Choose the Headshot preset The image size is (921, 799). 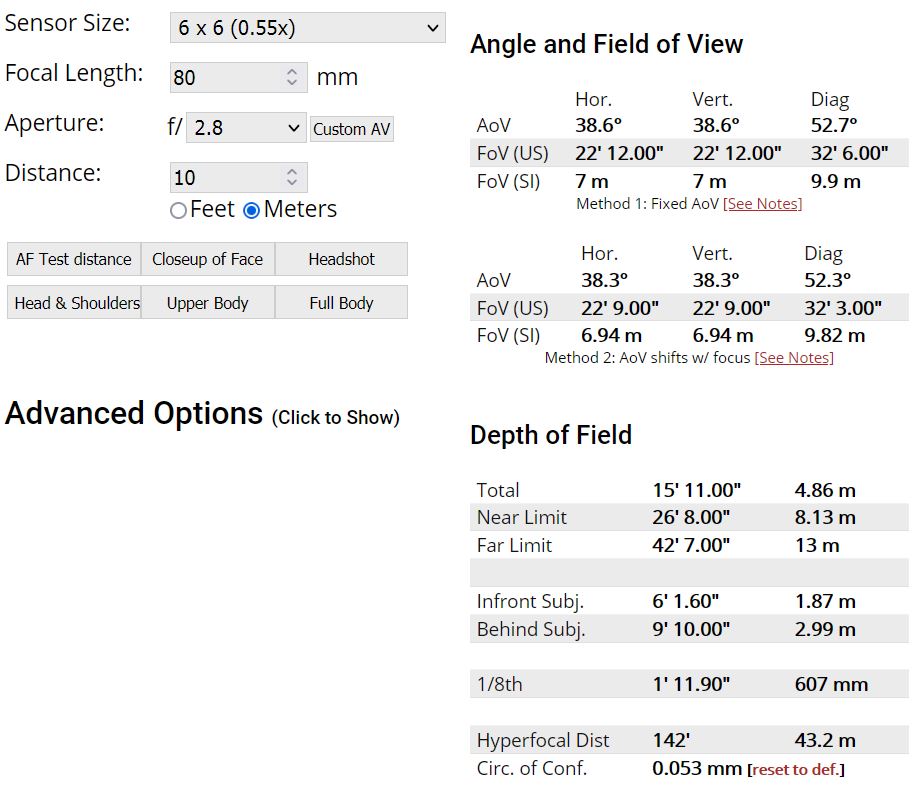(341, 259)
